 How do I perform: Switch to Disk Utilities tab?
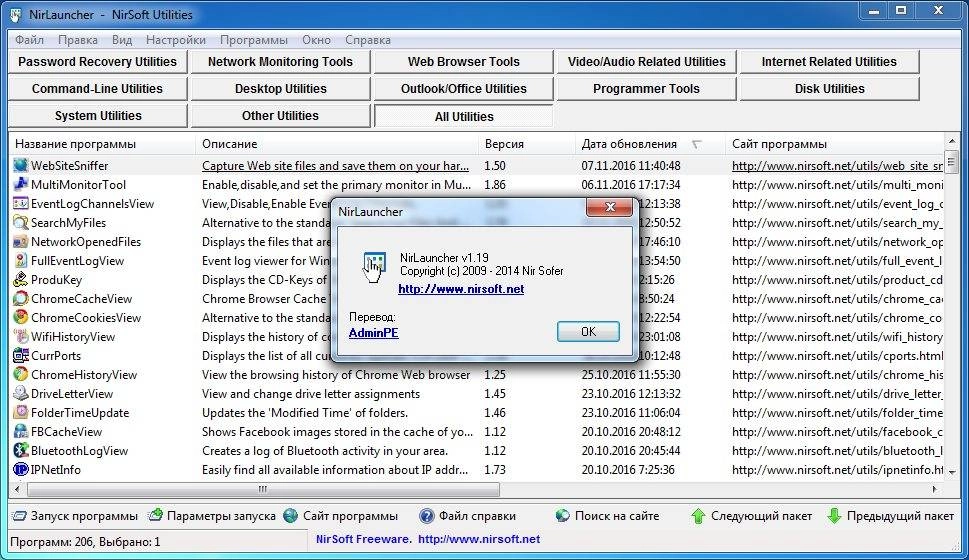click(829, 89)
